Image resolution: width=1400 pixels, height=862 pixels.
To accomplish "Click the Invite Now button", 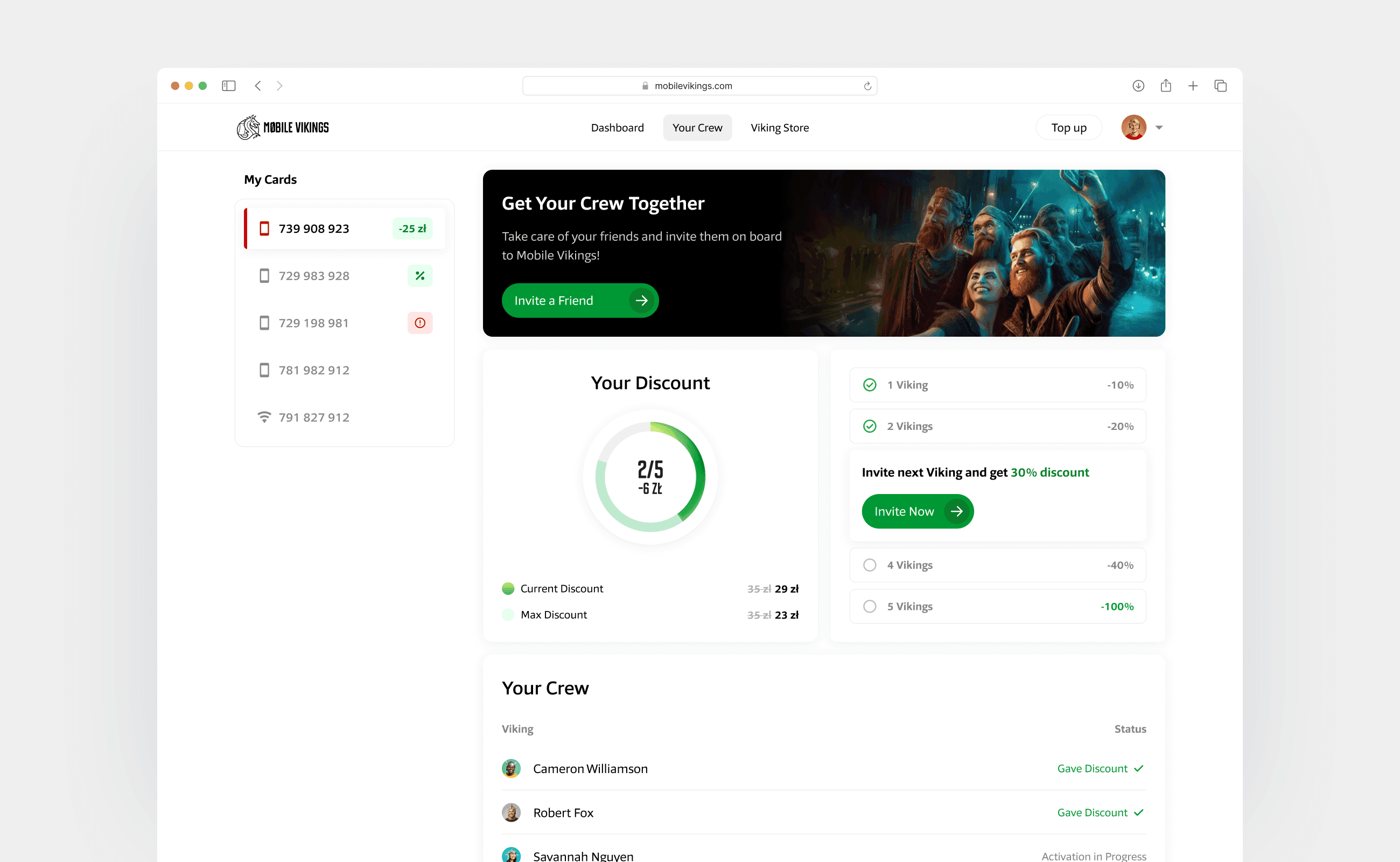I will pos(918,511).
